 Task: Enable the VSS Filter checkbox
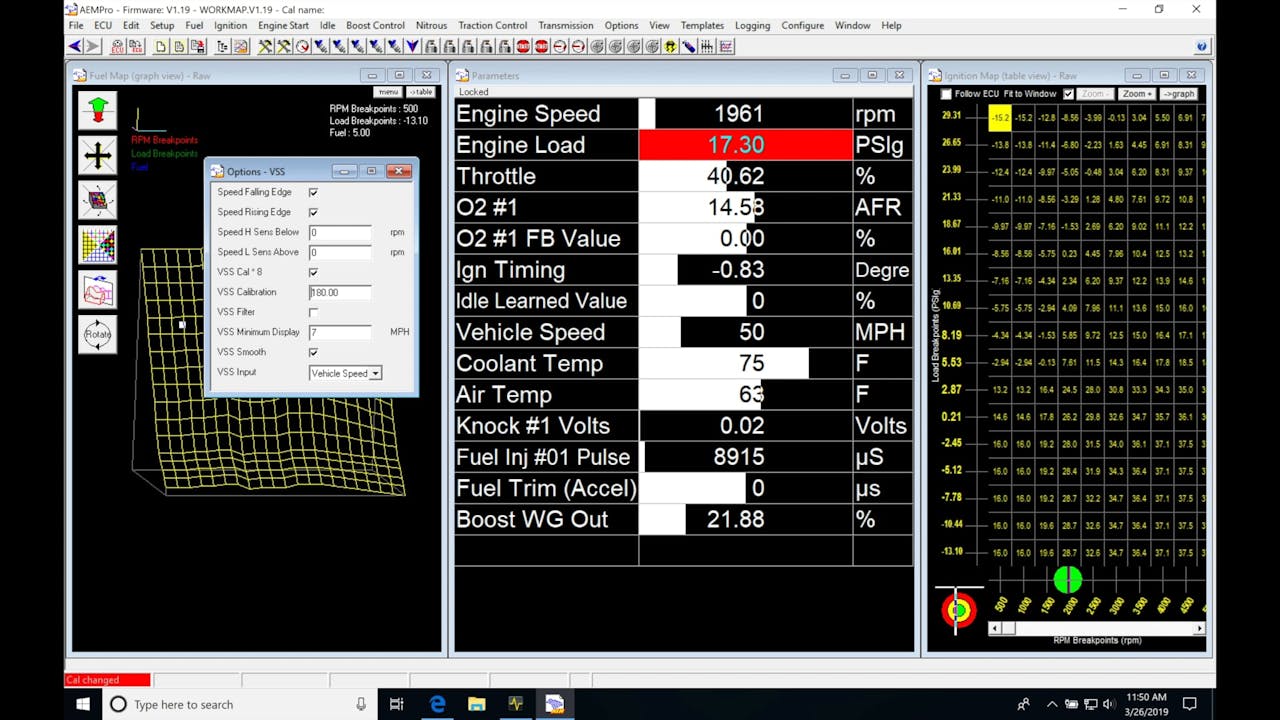(313, 312)
